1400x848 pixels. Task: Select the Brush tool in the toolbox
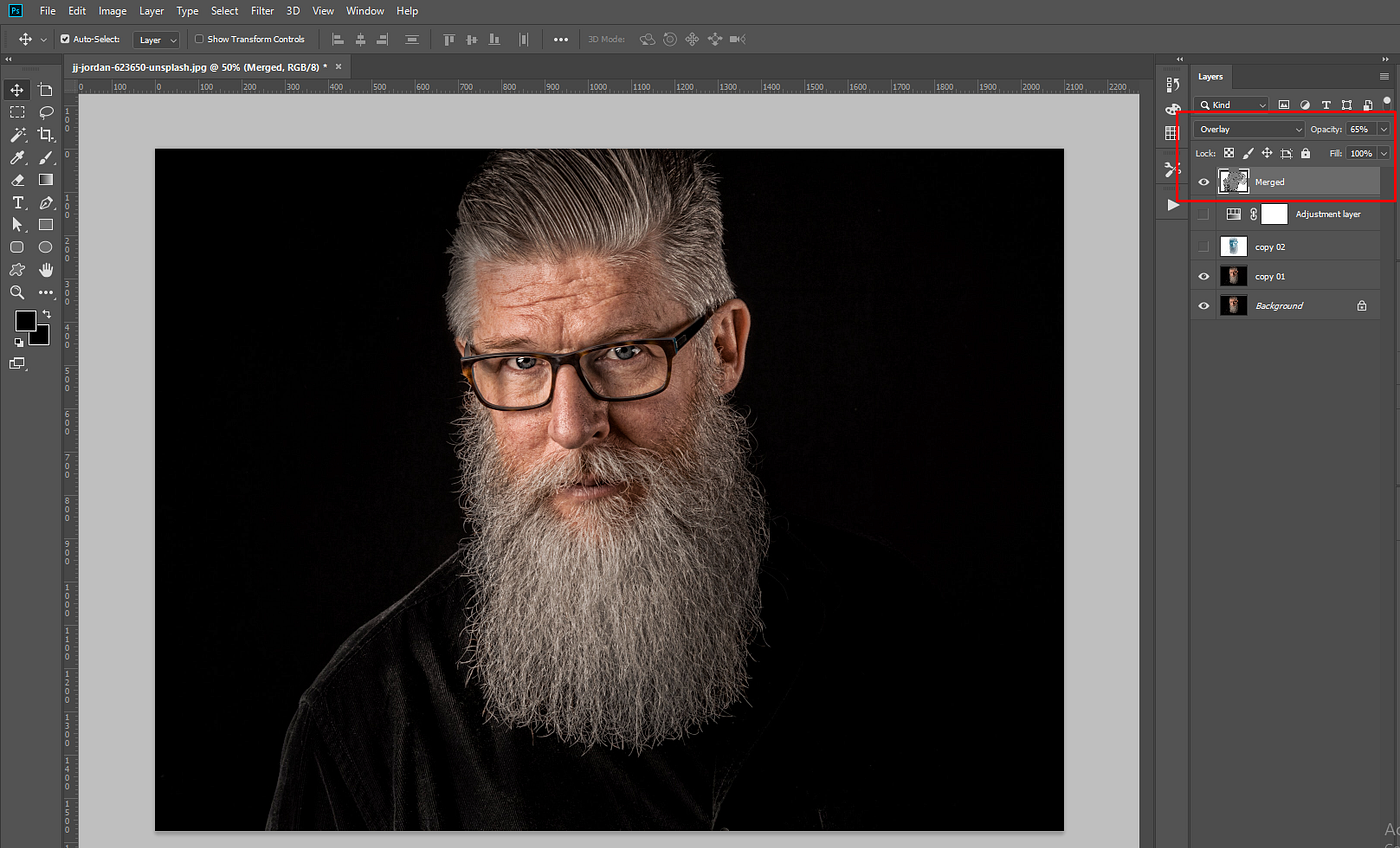point(45,158)
